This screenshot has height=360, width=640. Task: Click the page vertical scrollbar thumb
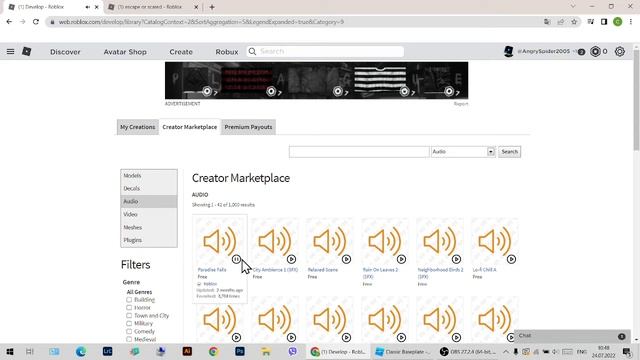[x=636, y=100]
